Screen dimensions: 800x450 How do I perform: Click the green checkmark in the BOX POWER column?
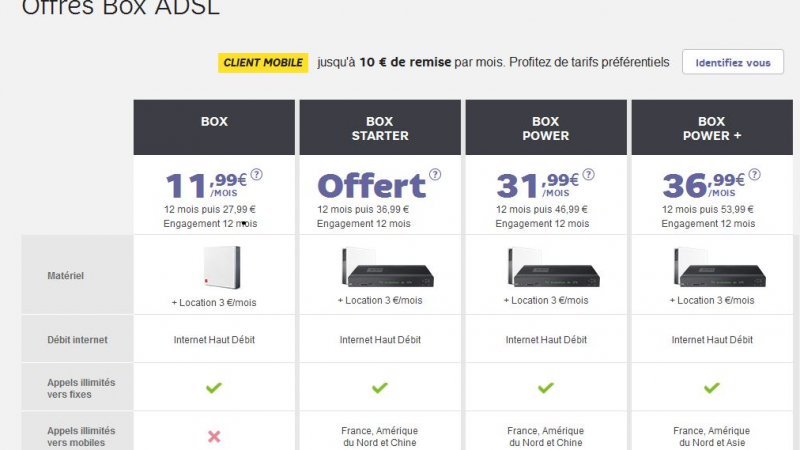[545, 388]
